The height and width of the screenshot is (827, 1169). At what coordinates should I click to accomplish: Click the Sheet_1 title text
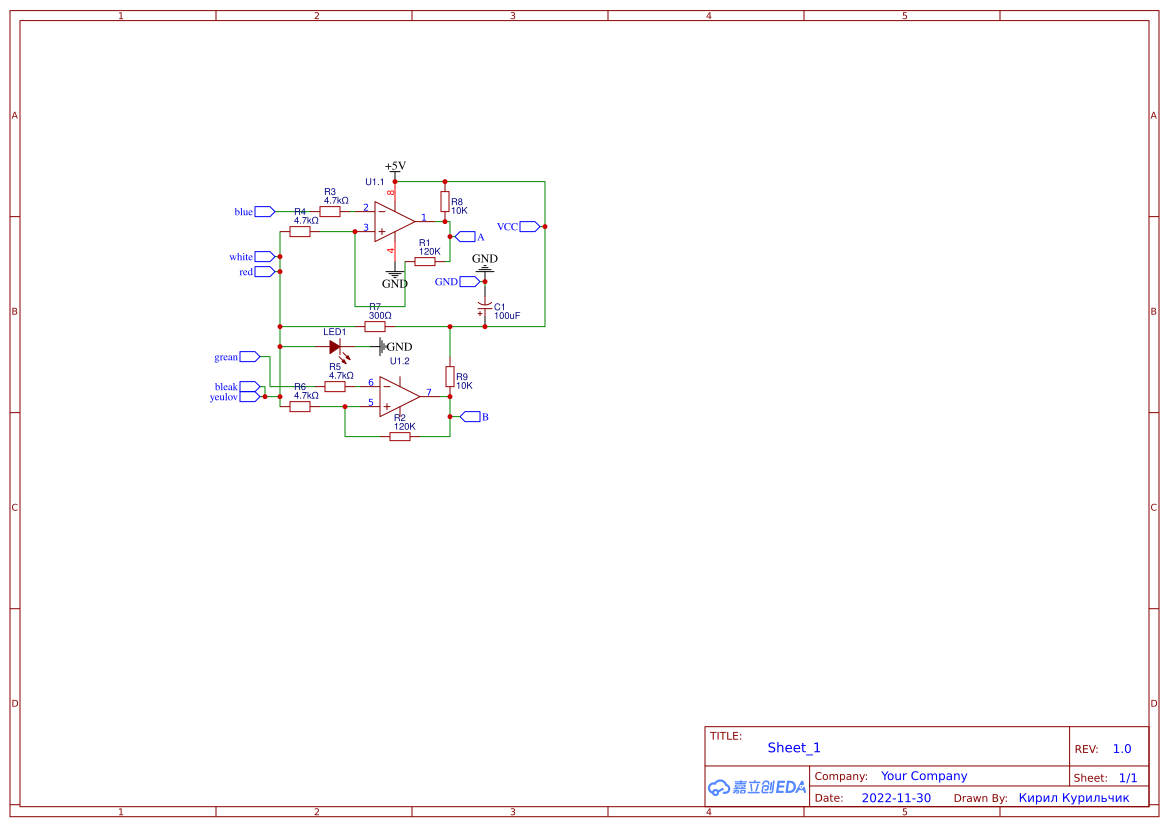pyautogui.click(x=793, y=747)
